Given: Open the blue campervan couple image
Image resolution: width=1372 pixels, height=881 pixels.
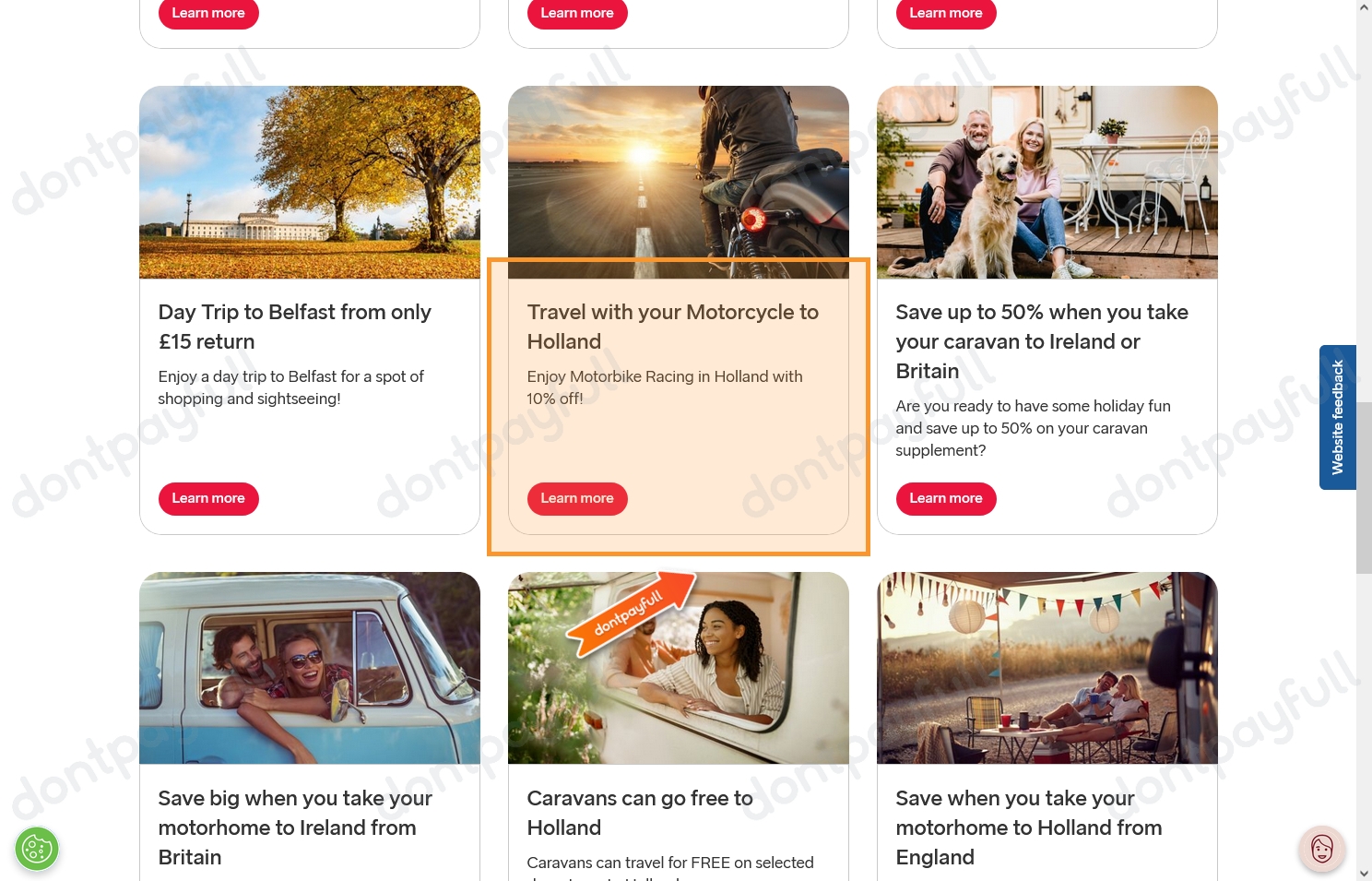Looking at the screenshot, I should tap(310, 668).
